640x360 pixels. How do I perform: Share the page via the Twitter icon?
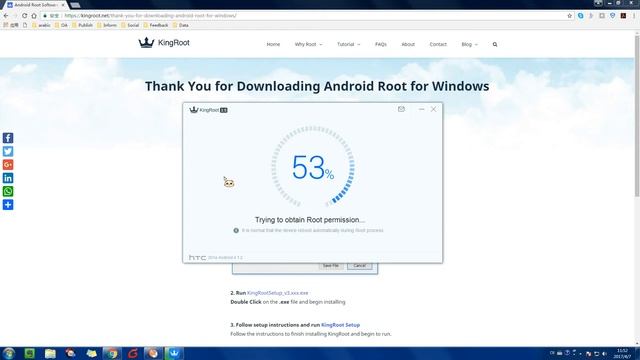[x=8, y=151]
